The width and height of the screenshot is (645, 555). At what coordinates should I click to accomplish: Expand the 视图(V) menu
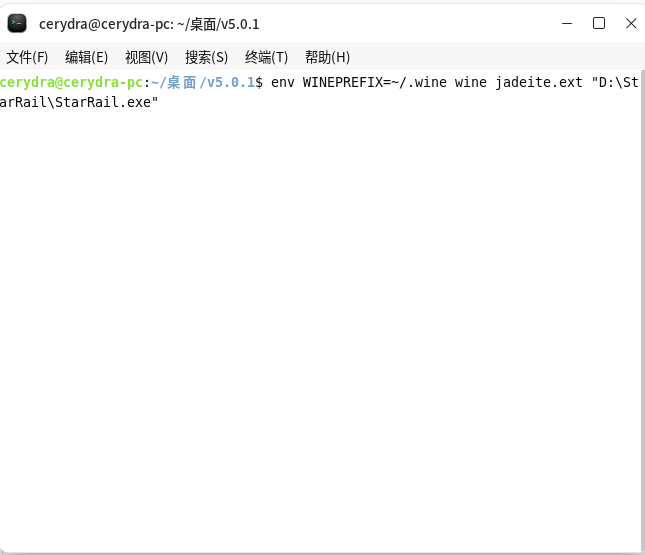coord(146,57)
